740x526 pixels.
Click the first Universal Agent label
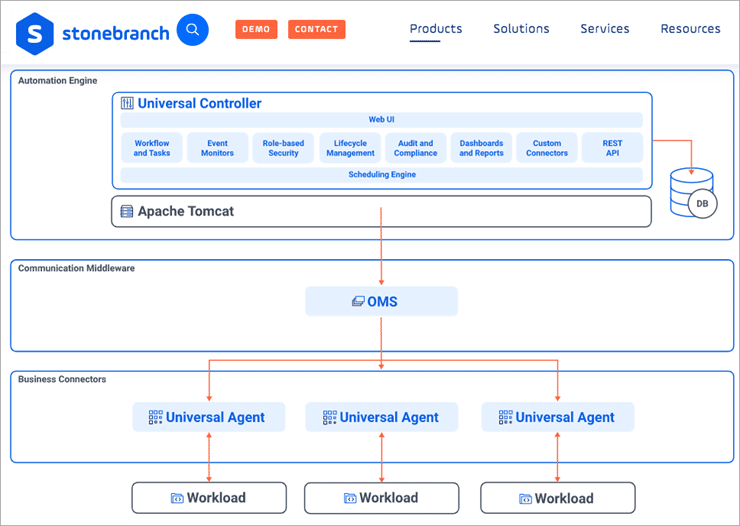click(x=215, y=417)
